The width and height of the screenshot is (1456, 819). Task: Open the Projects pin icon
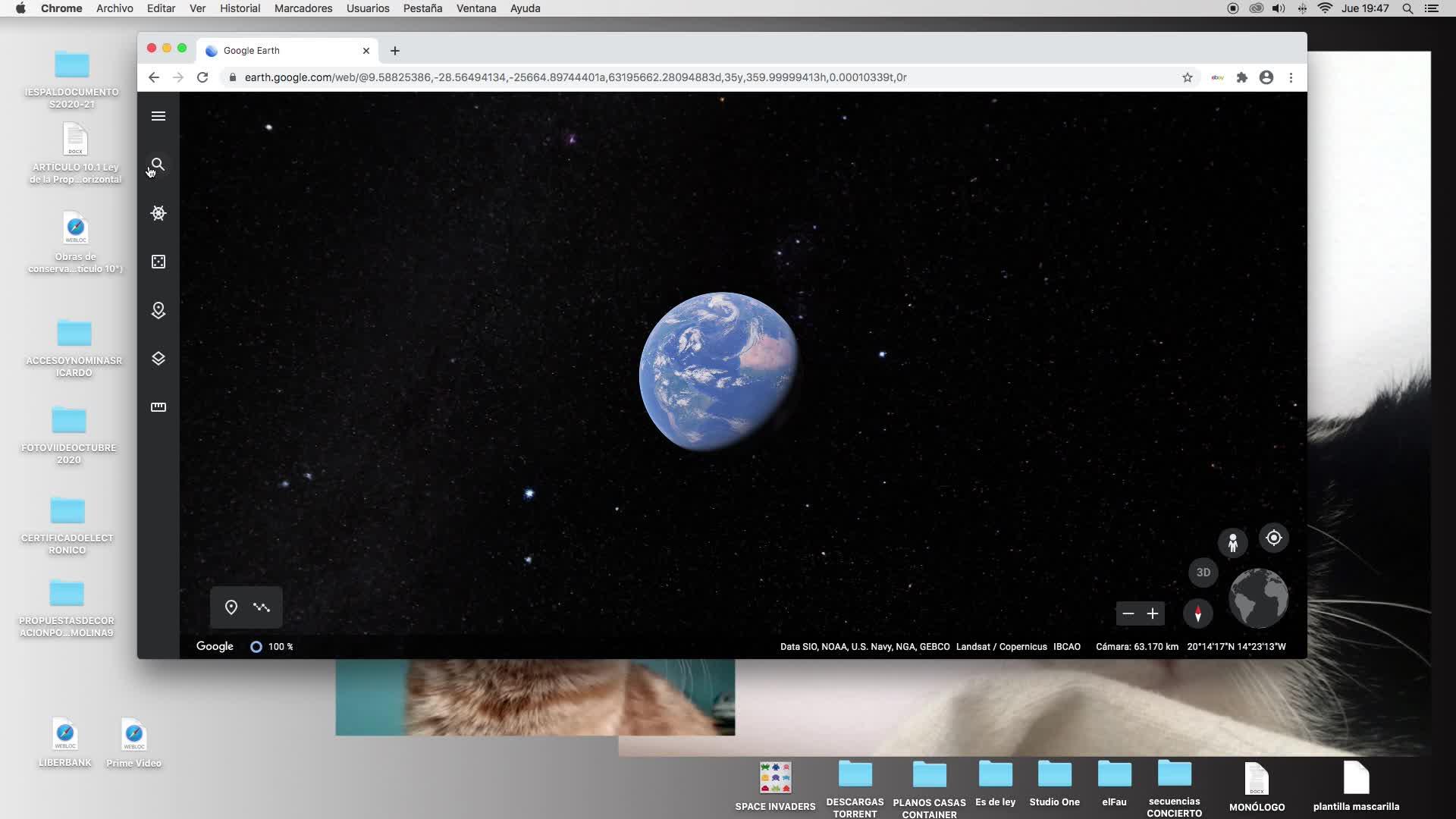point(158,310)
